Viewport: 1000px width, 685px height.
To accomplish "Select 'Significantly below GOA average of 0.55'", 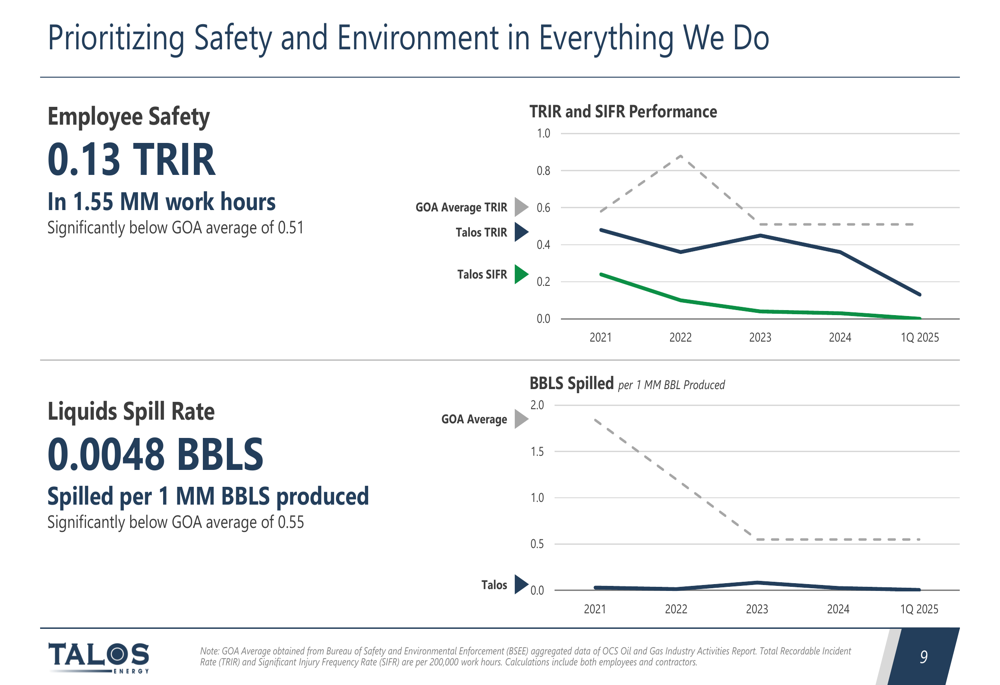I will pos(175,522).
